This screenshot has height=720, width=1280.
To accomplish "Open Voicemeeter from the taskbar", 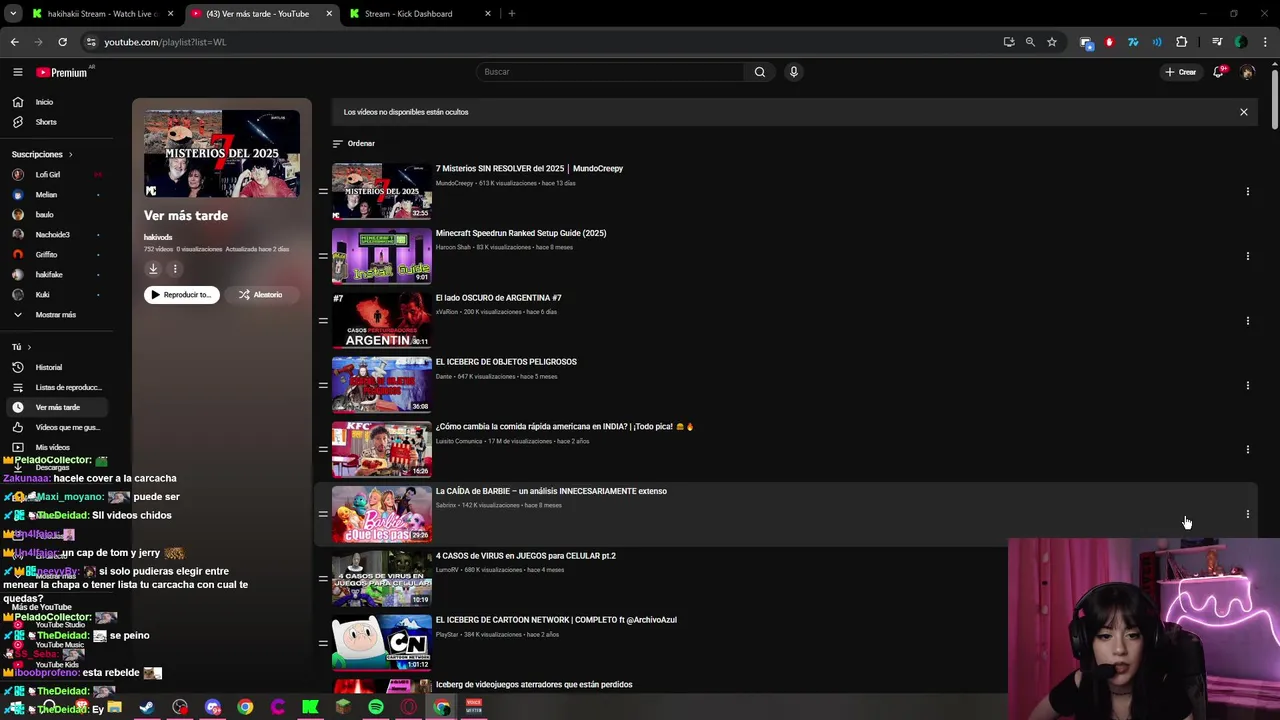I will [474, 707].
